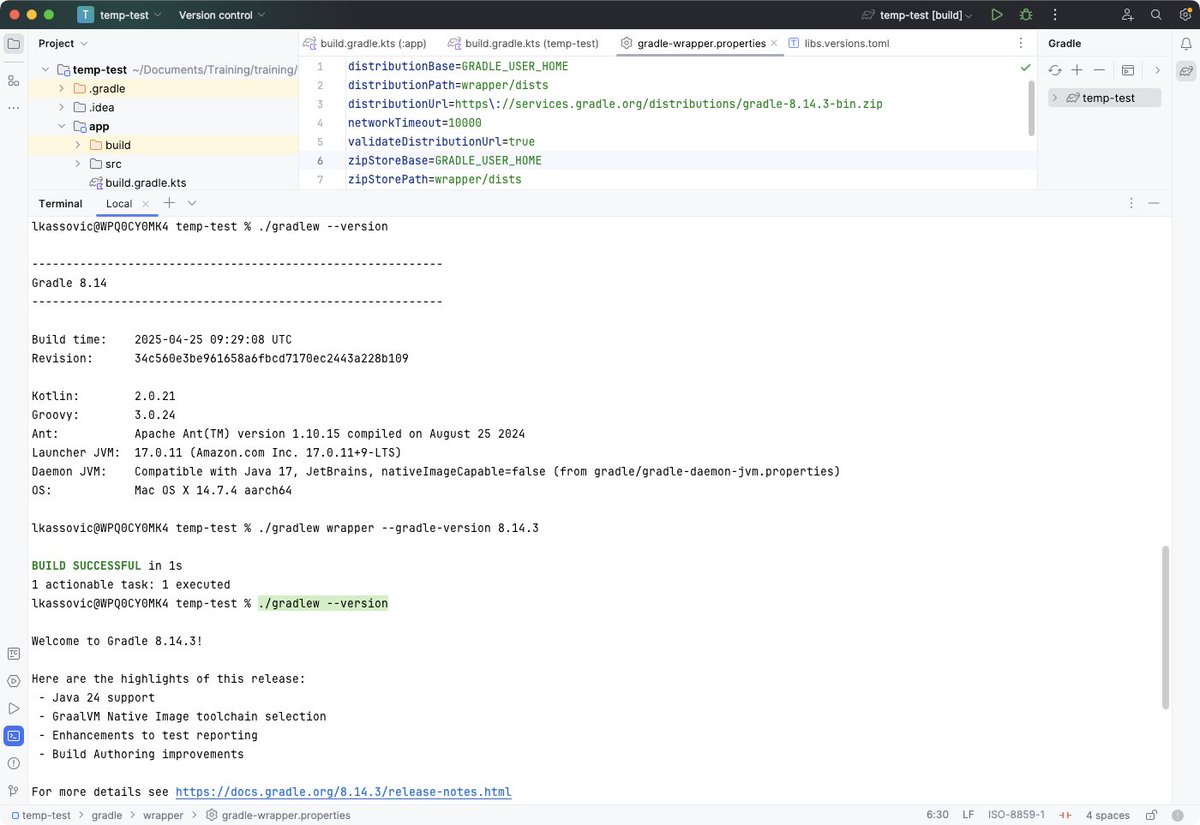Open Terminal options three-dot menu
Image resolution: width=1200 pixels, height=825 pixels.
coord(1131,203)
